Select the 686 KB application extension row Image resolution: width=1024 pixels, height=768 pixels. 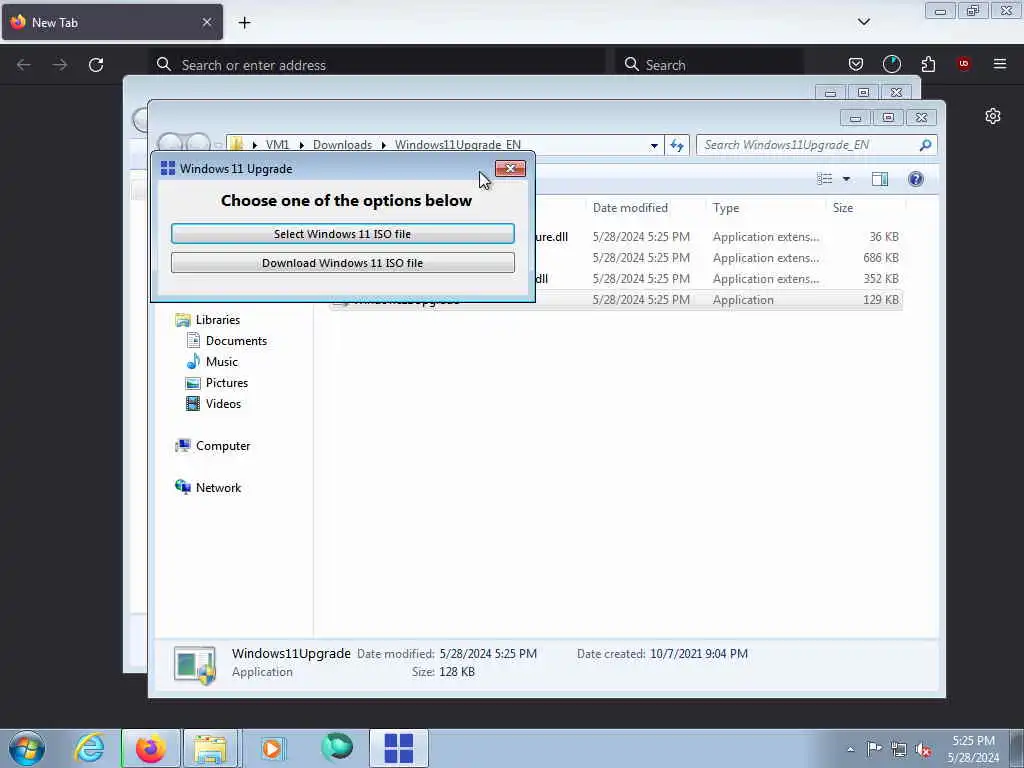point(718,258)
